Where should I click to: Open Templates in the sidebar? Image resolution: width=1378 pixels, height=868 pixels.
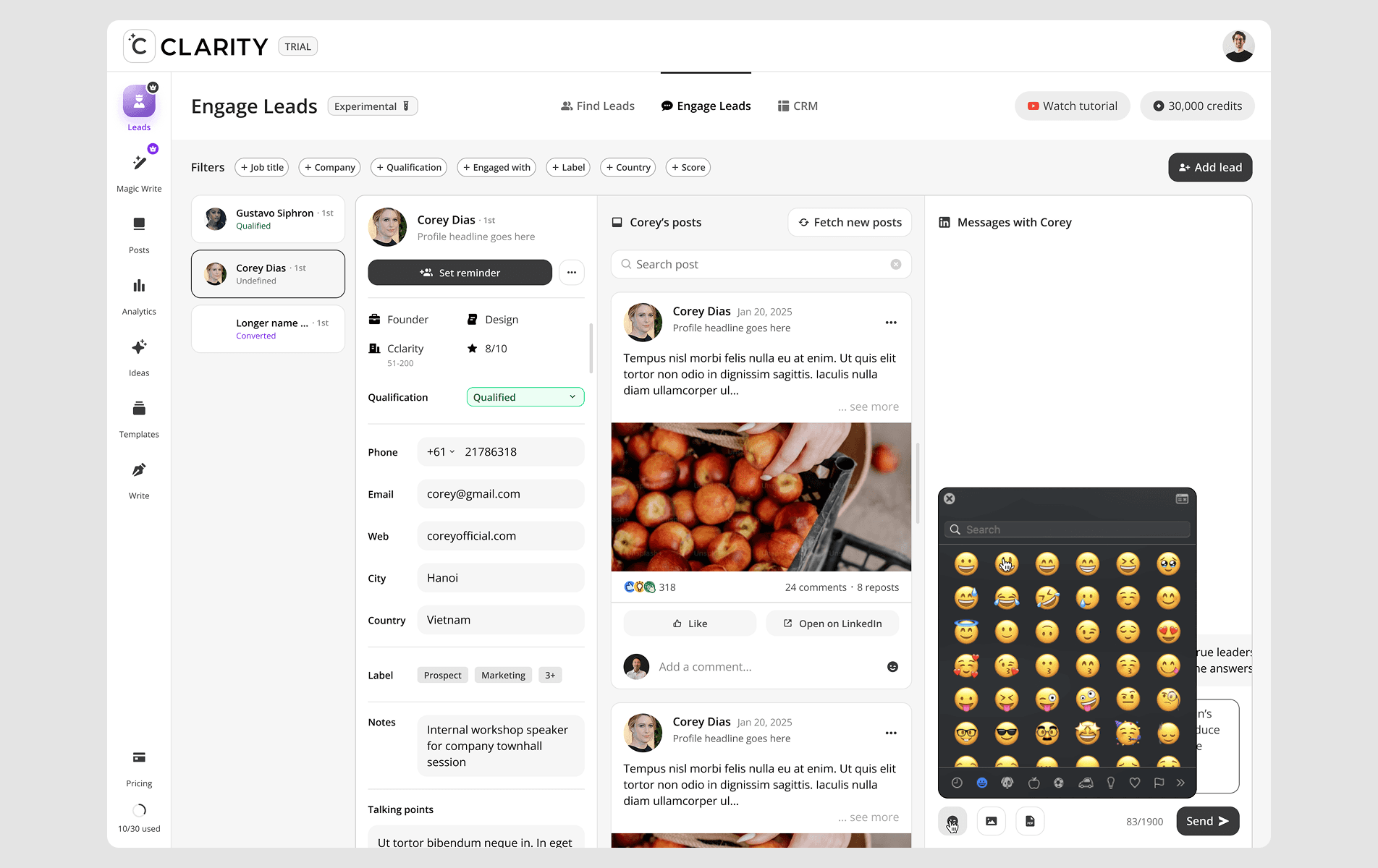139,420
